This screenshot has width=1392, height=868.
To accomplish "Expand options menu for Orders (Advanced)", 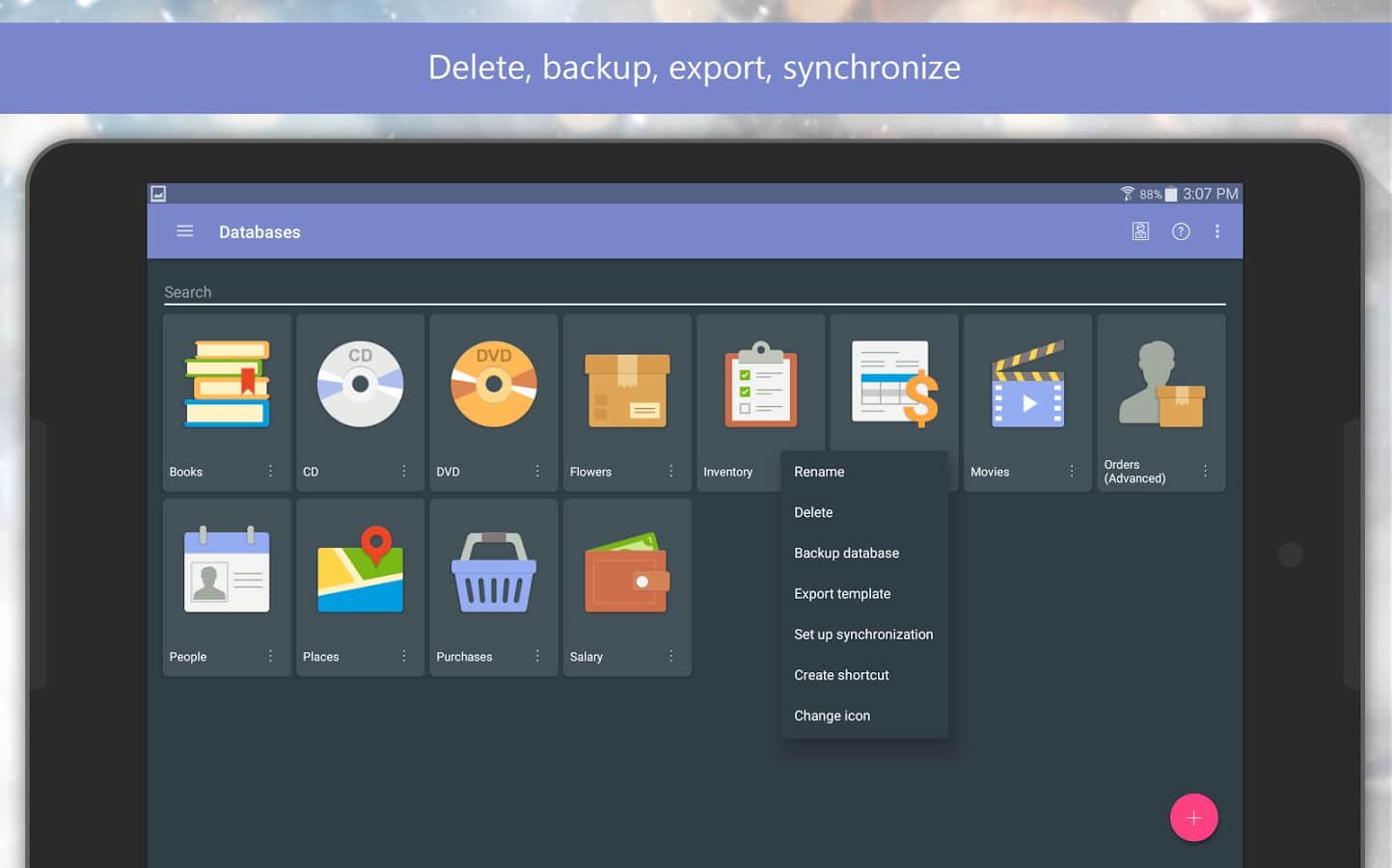I will [x=1205, y=471].
